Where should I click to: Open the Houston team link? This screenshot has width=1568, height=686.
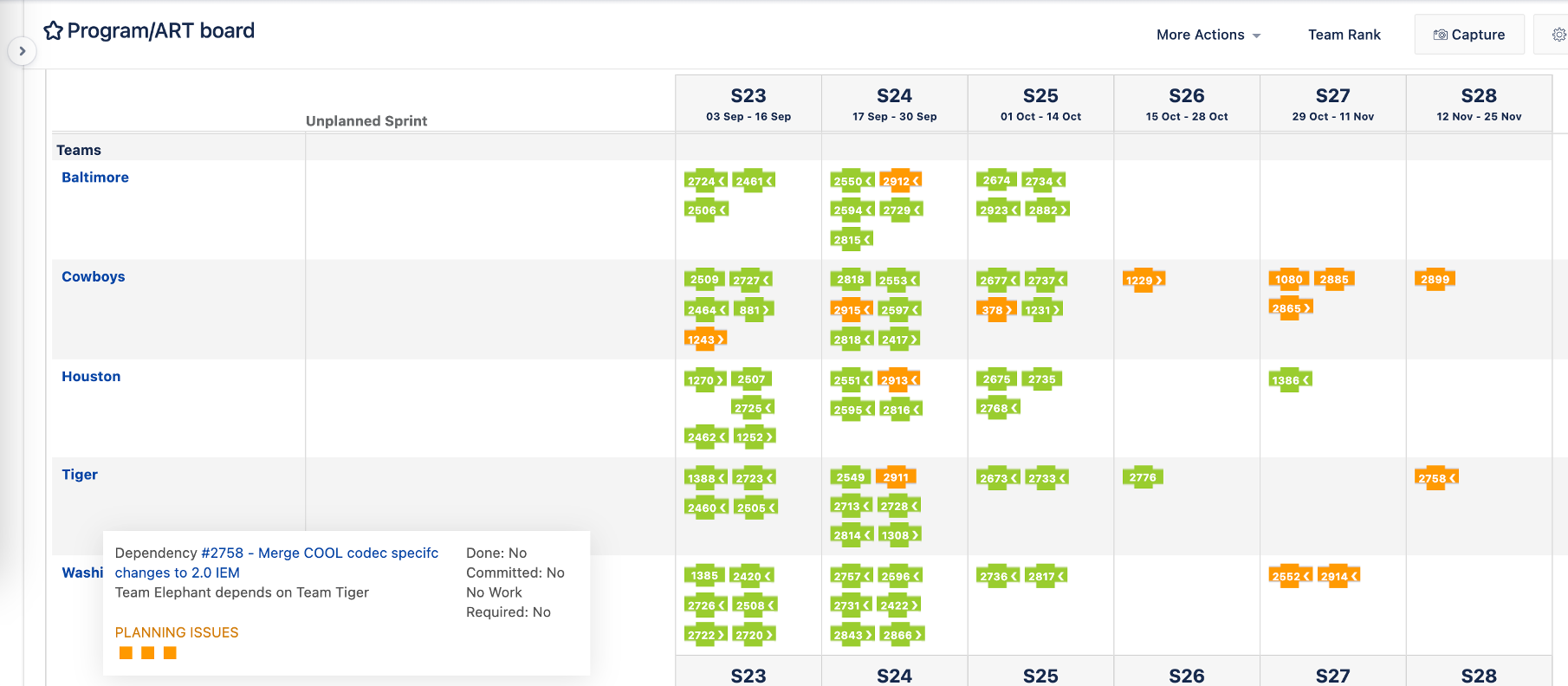pos(91,377)
